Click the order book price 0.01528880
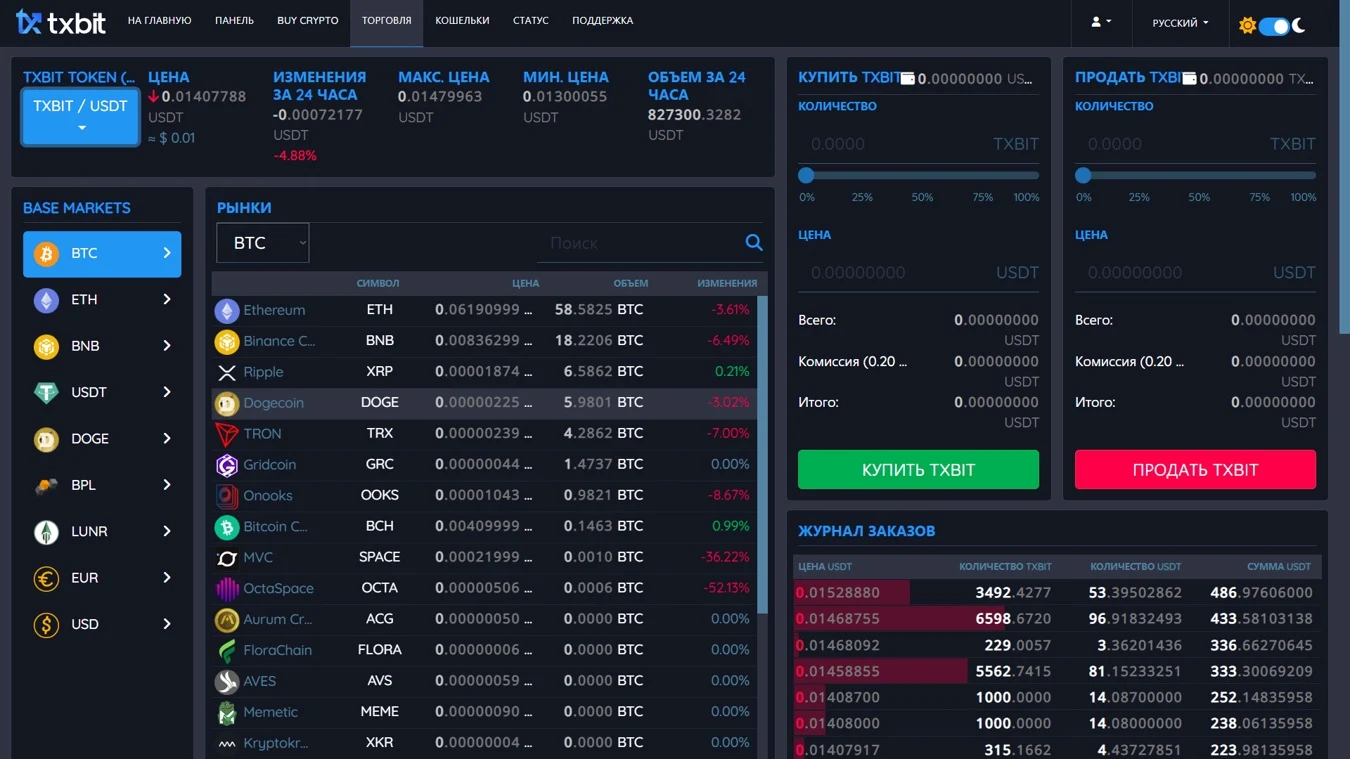 pos(838,593)
